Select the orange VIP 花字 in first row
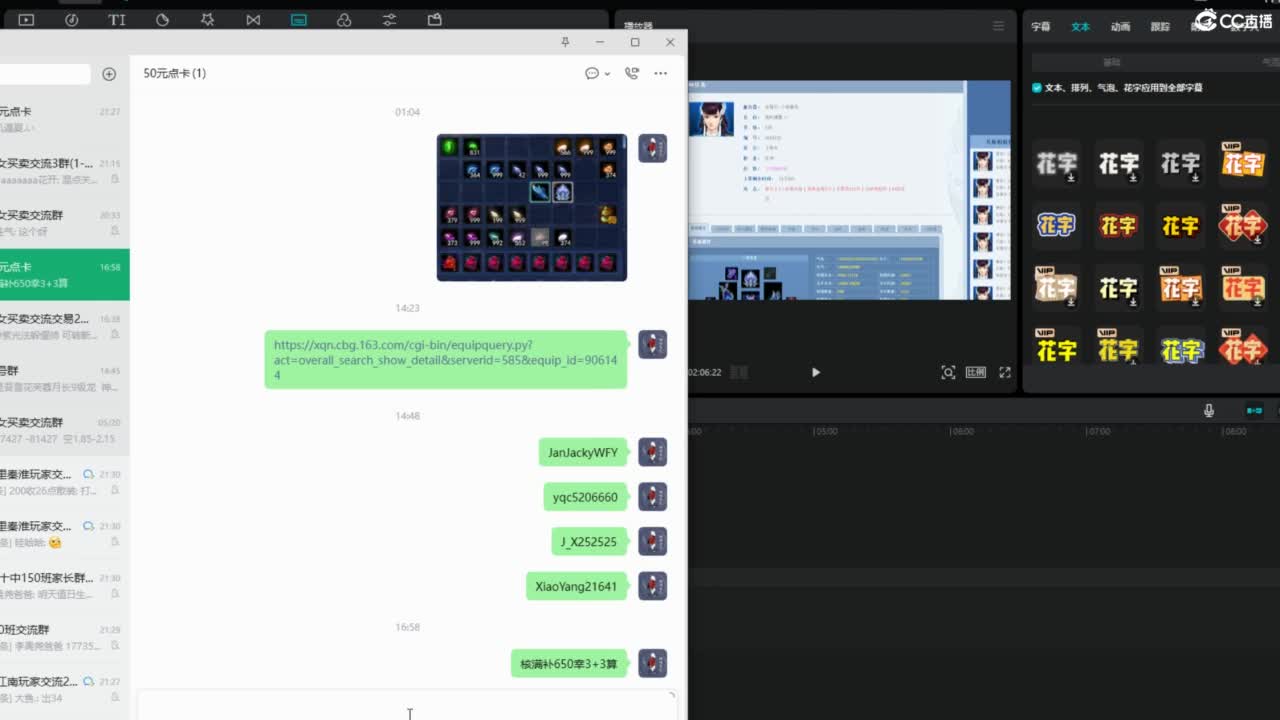The height and width of the screenshot is (720, 1280). tap(1243, 163)
